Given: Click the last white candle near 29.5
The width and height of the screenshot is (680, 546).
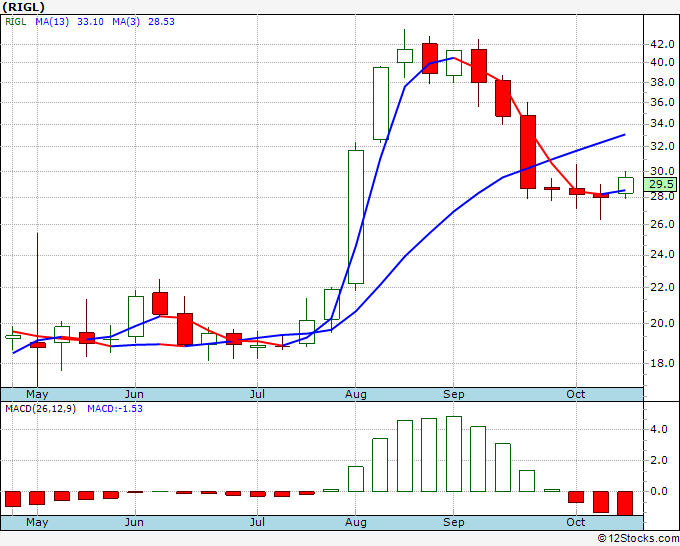Looking at the screenshot, I should point(626,184).
